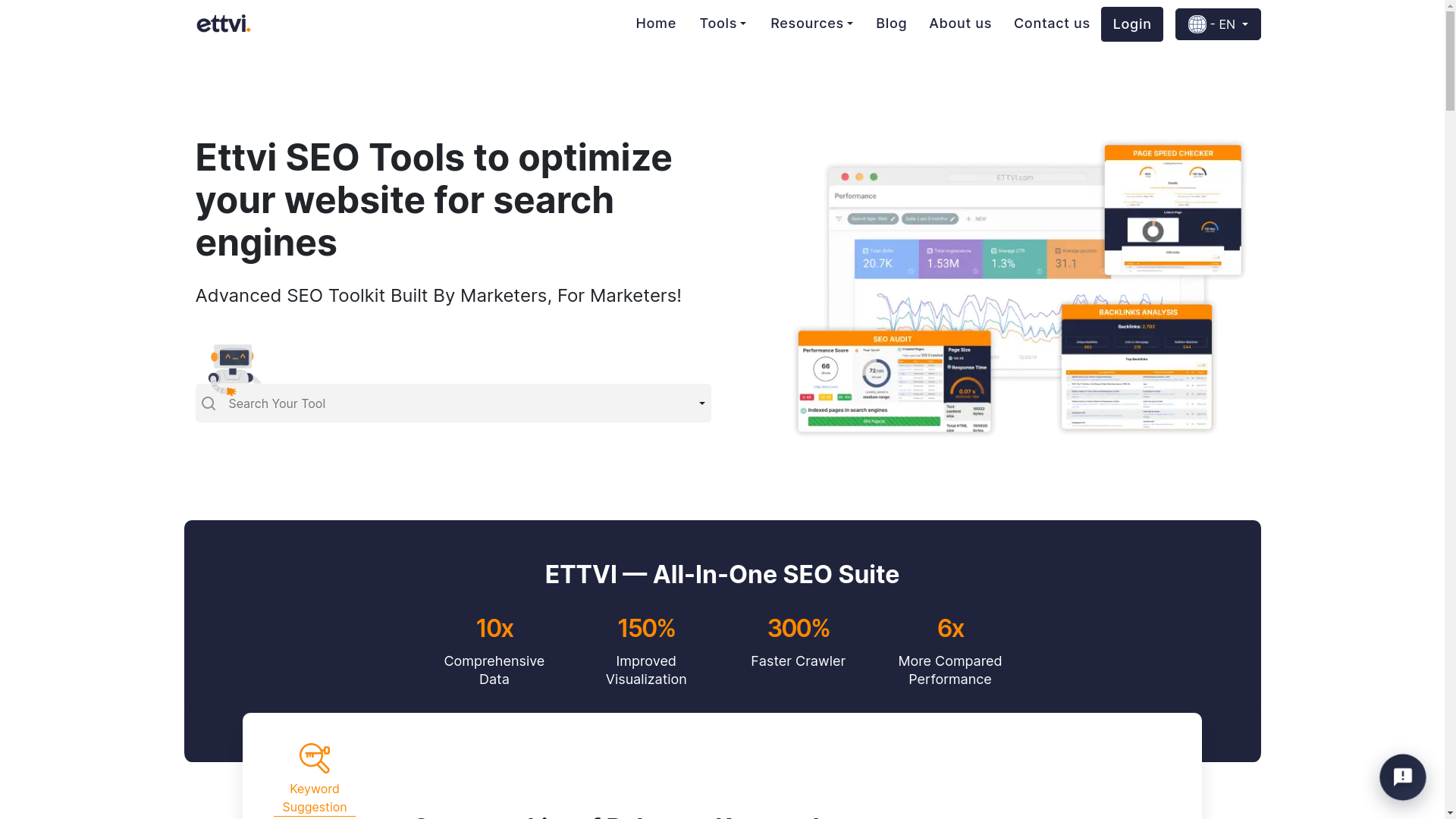The image size is (1456, 819).
Task: Click the 10x Comprehensive Data stat
Action: (494, 651)
